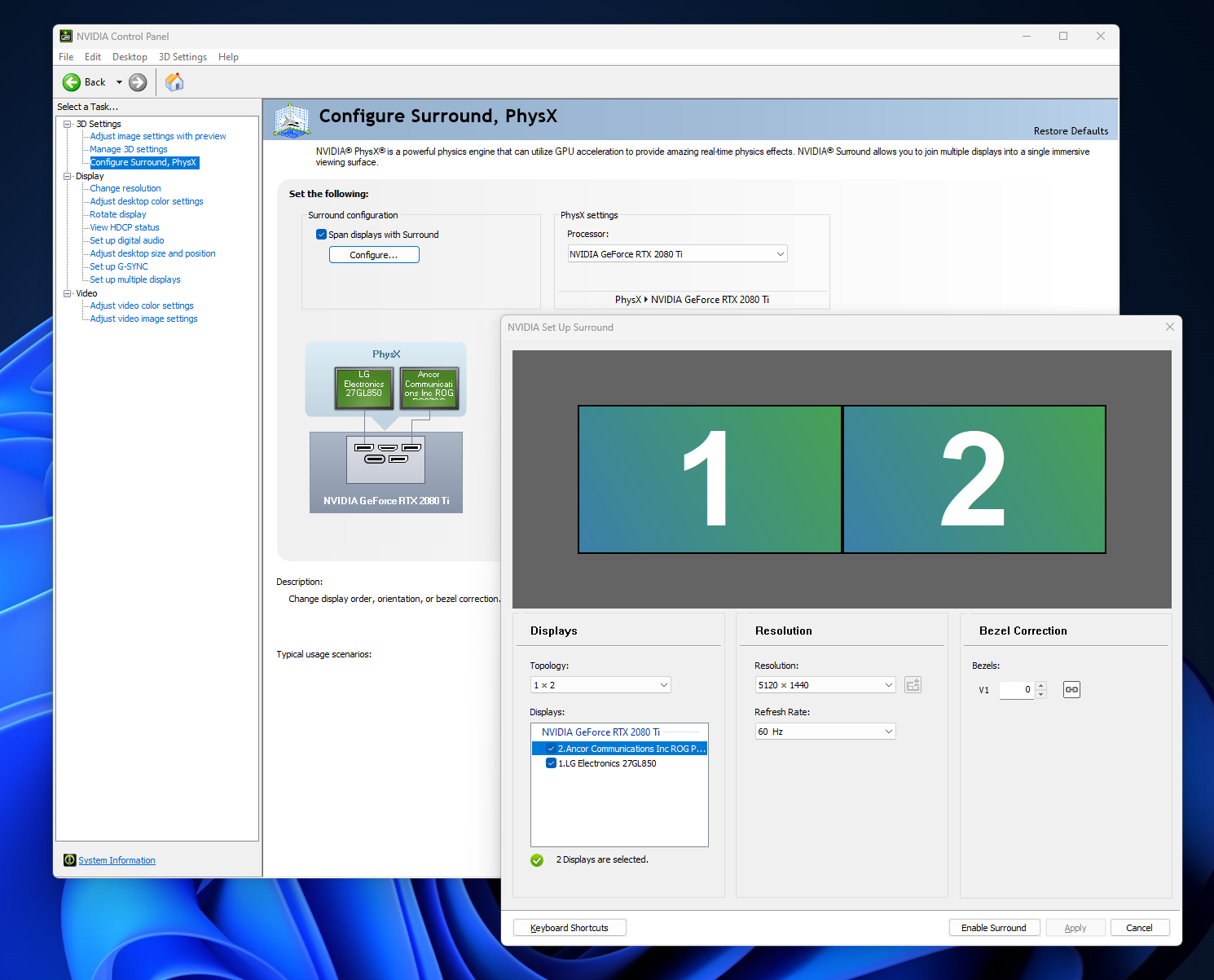Viewport: 1214px width, 980px height.
Task: Open the PhysX Processor dropdown
Action: click(x=677, y=254)
